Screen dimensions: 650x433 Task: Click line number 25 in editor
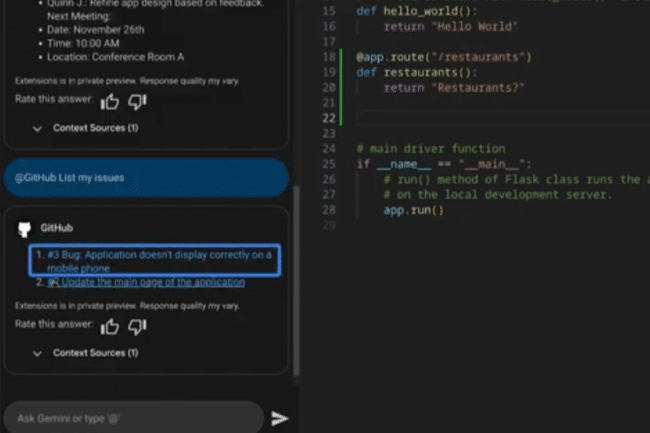(329, 164)
